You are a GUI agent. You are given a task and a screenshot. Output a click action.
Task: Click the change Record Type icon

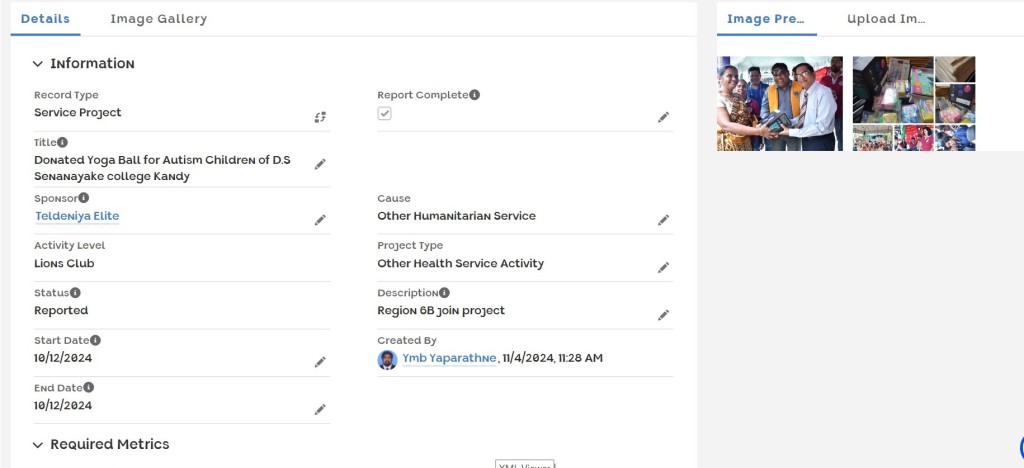coord(320,117)
